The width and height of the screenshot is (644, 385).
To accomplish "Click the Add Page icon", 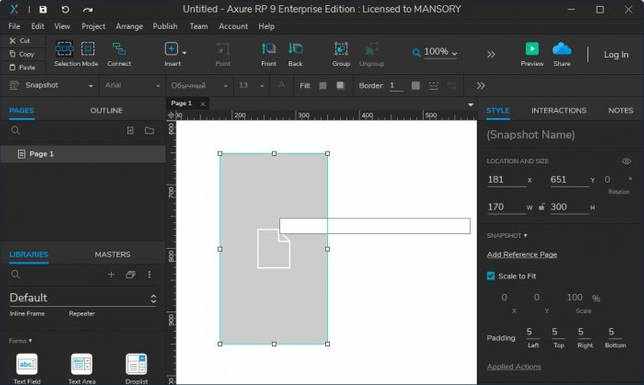I will 130,131.
